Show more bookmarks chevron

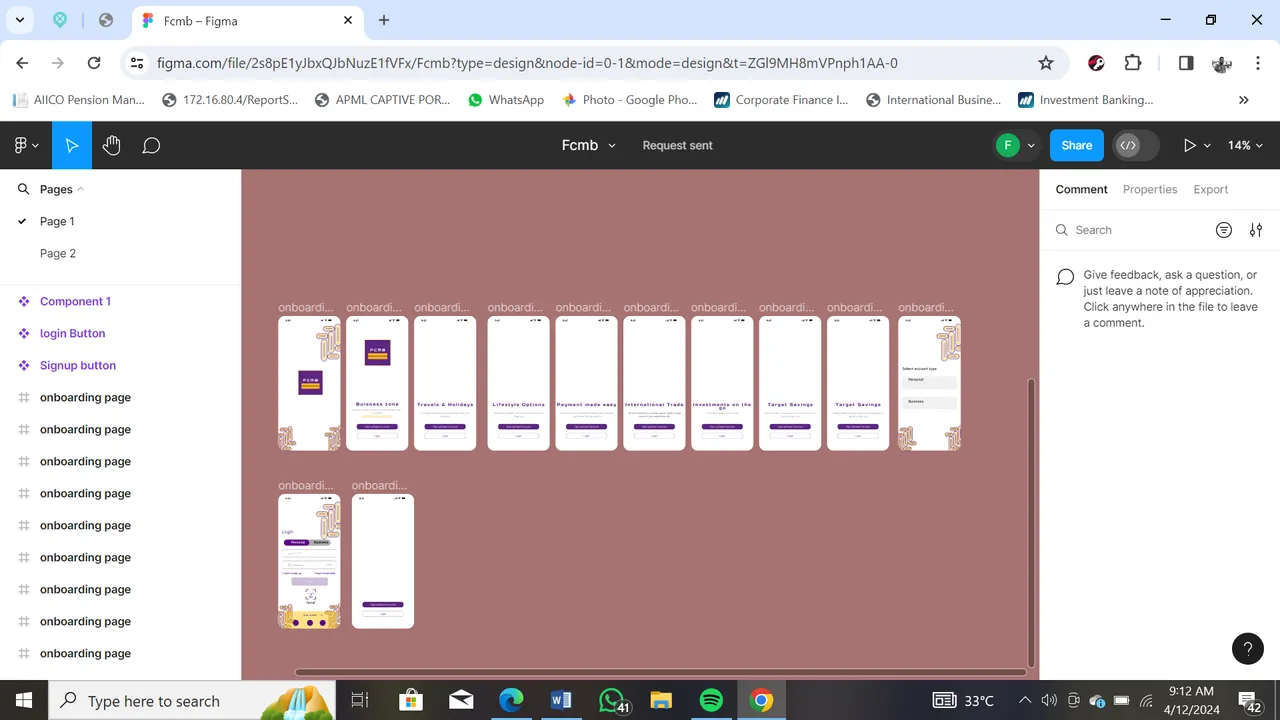1243,100
